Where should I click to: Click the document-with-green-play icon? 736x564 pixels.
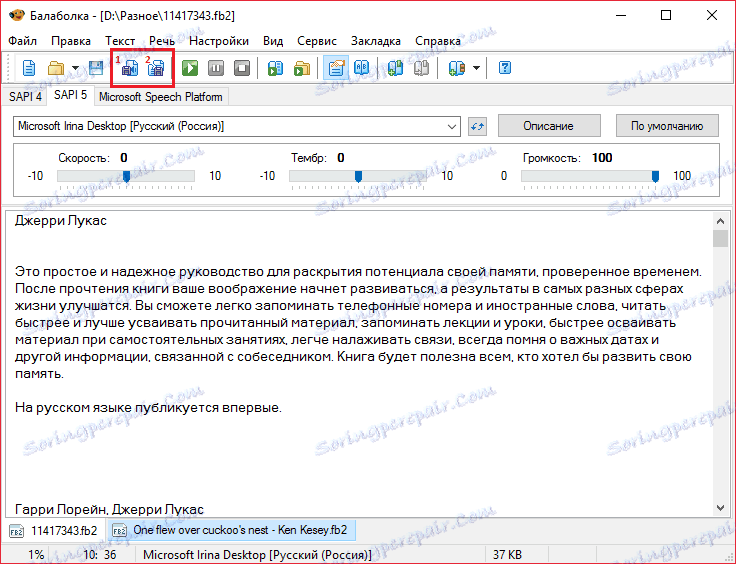(x=276, y=69)
